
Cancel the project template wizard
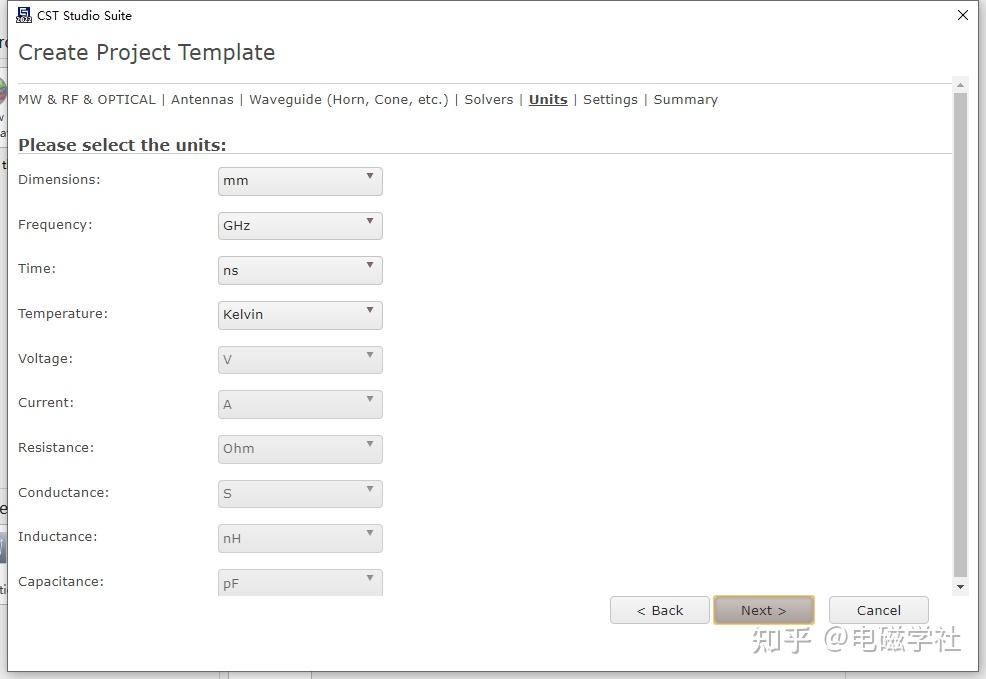[878, 610]
